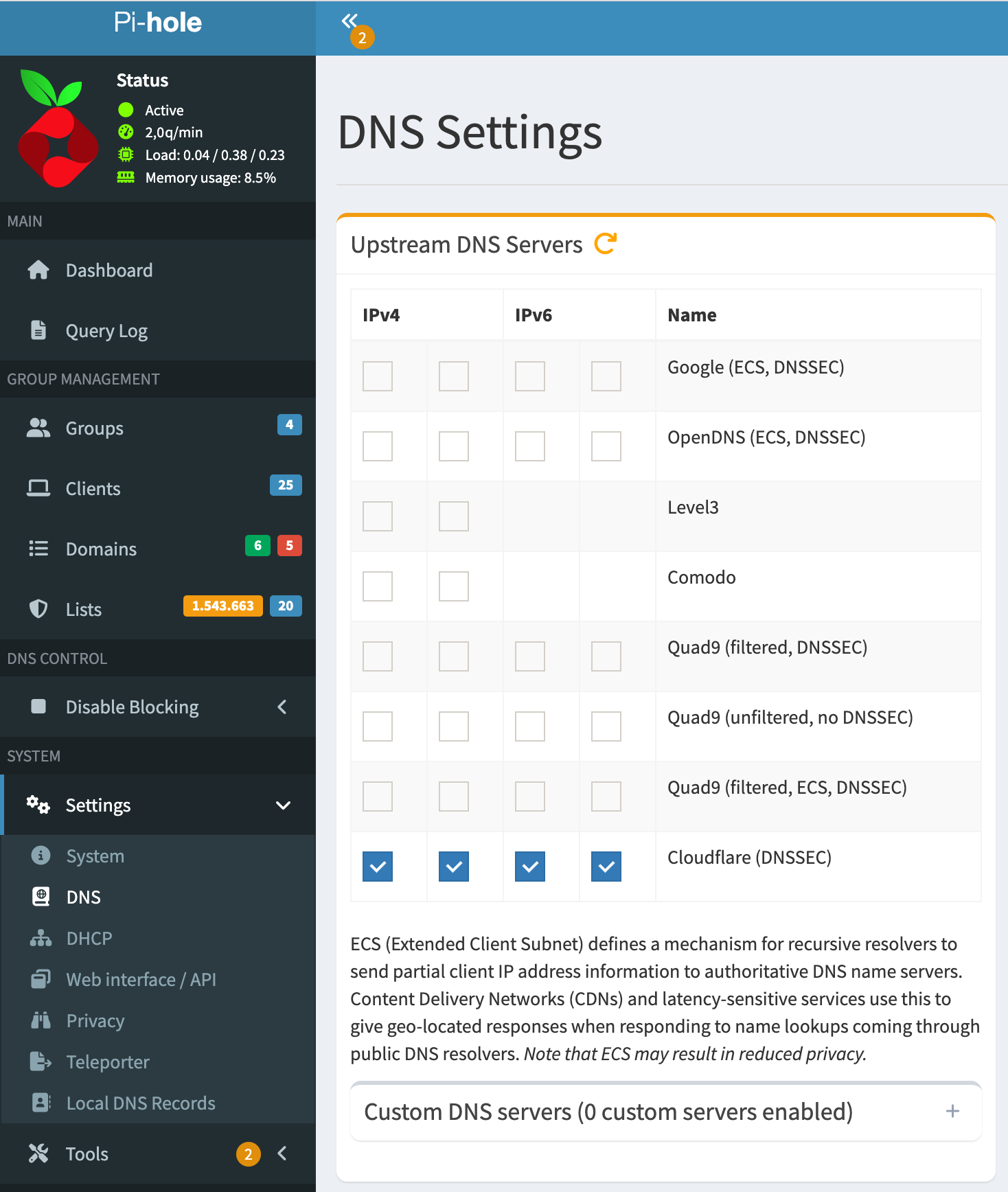Click the Lists shield icon

click(x=38, y=609)
